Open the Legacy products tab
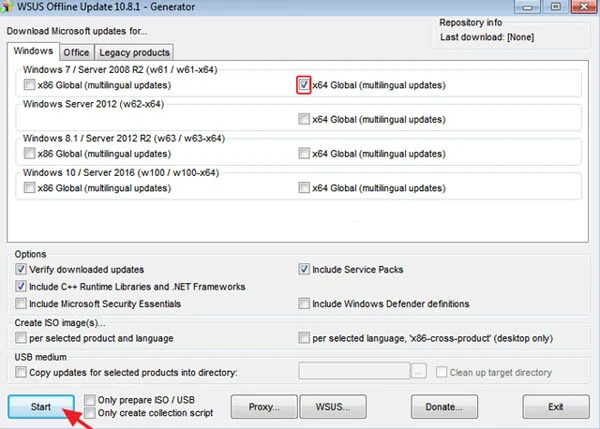Viewport: 600px width, 429px height. click(x=134, y=52)
